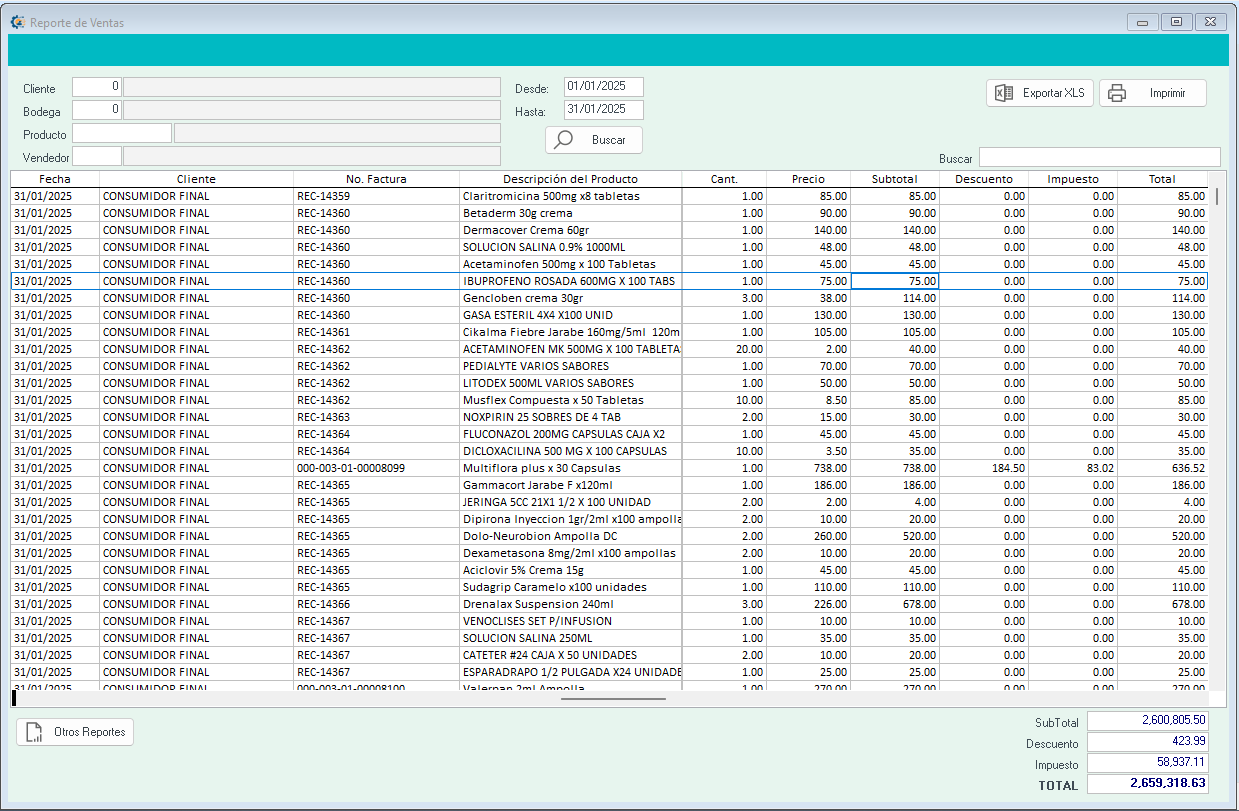This screenshot has width=1239, height=811.
Task: Click the Producto code input field
Action: click(121, 133)
